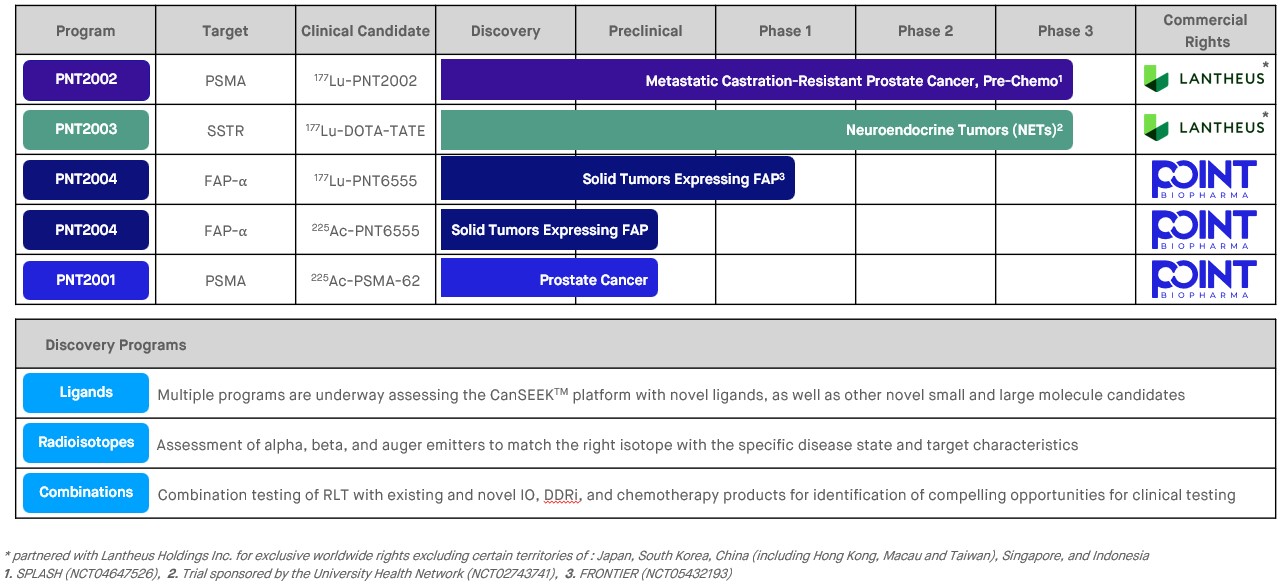1285x584 pixels.
Task: Click the Metastatic Castration-Resistant Prostate Cancer progress bar
Action: 756,80
